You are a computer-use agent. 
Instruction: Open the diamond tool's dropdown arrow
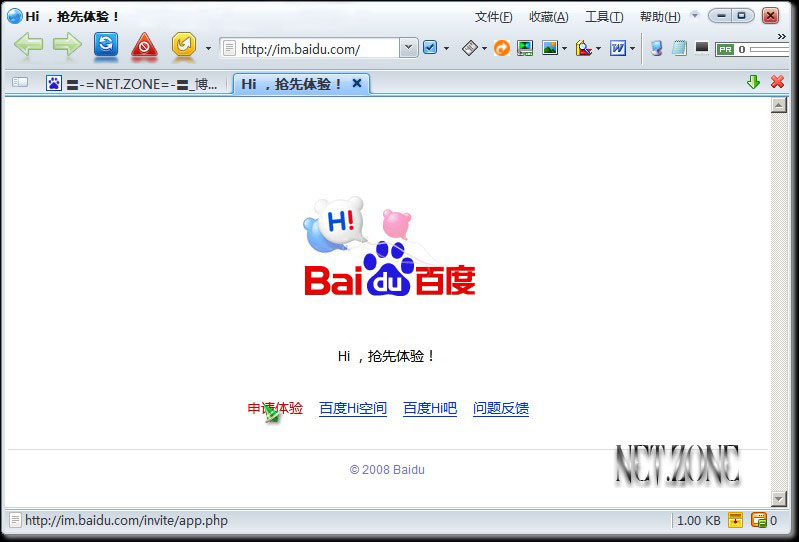pos(484,49)
